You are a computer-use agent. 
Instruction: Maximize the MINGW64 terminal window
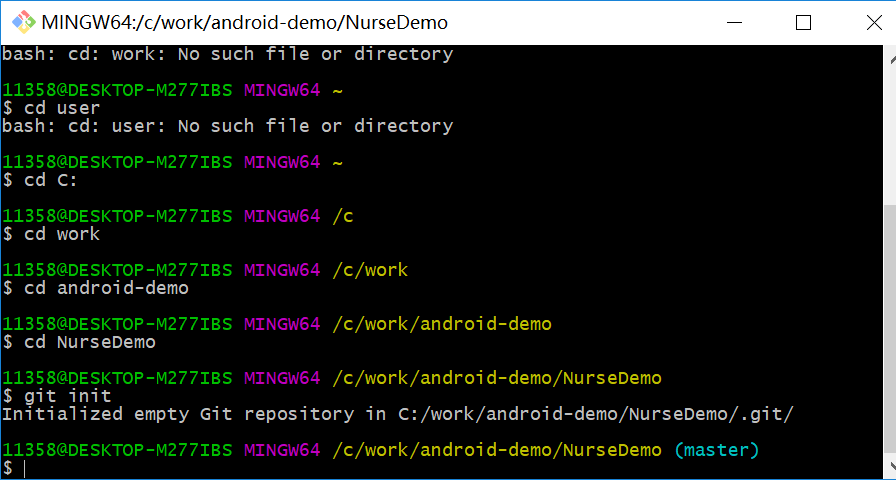(x=803, y=22)
